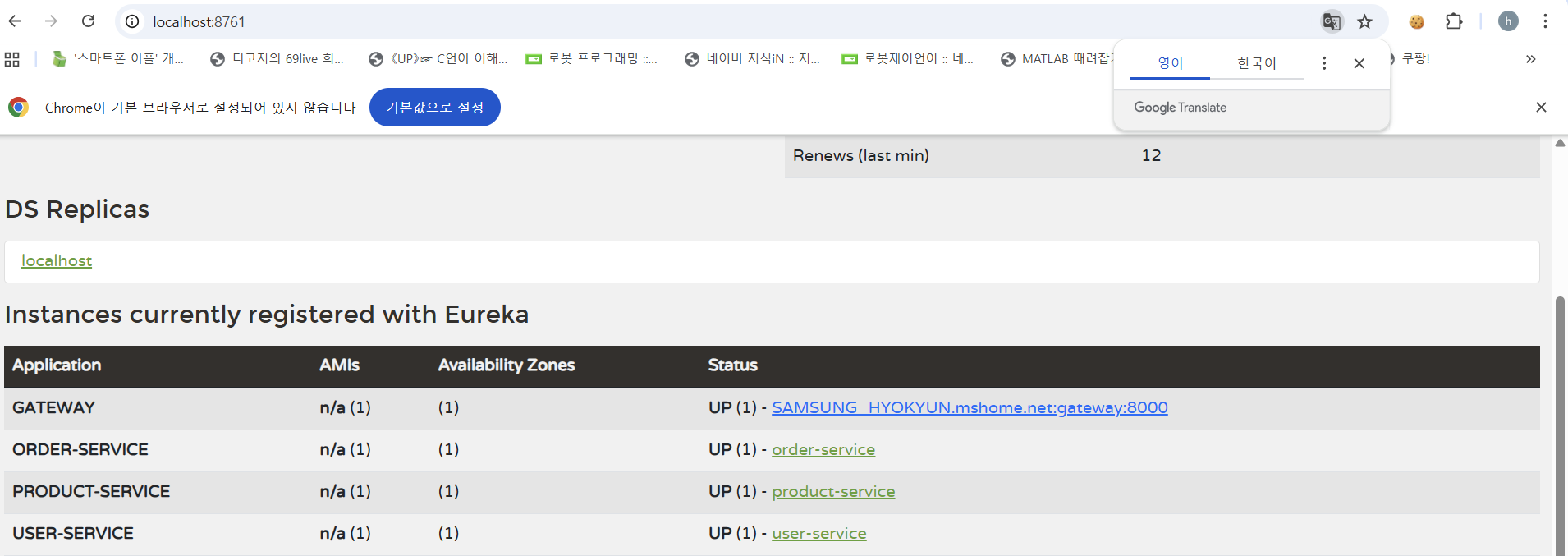Open the Chrome profile avatar
This screenshot has height=556, width=1568.
point(1508,21)
